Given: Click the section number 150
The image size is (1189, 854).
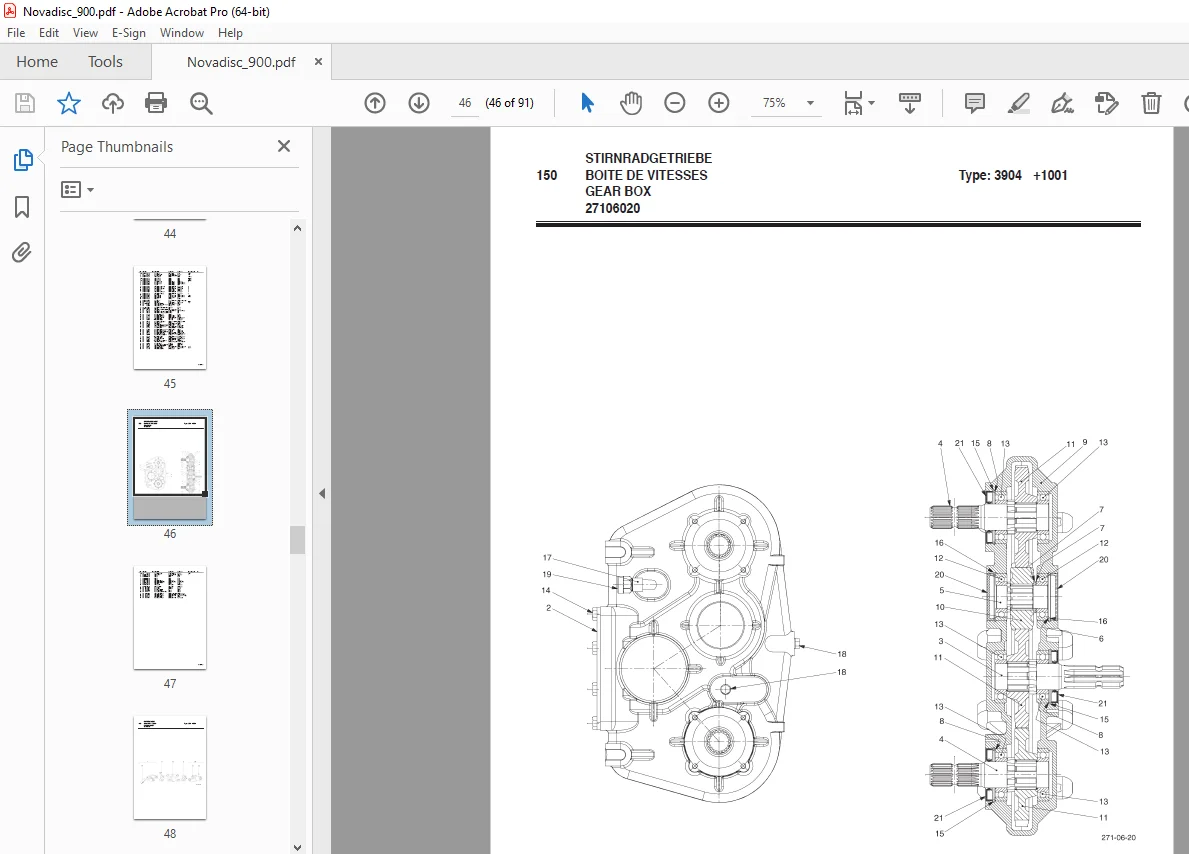Looking at the screenshot, I should click(x=547, y=175).
